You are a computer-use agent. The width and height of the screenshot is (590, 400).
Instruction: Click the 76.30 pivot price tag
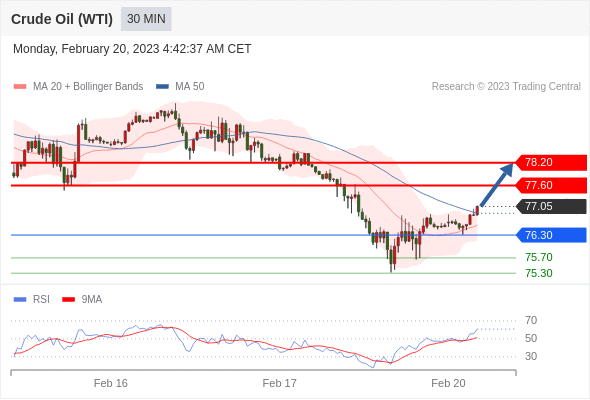coord(551,235)
